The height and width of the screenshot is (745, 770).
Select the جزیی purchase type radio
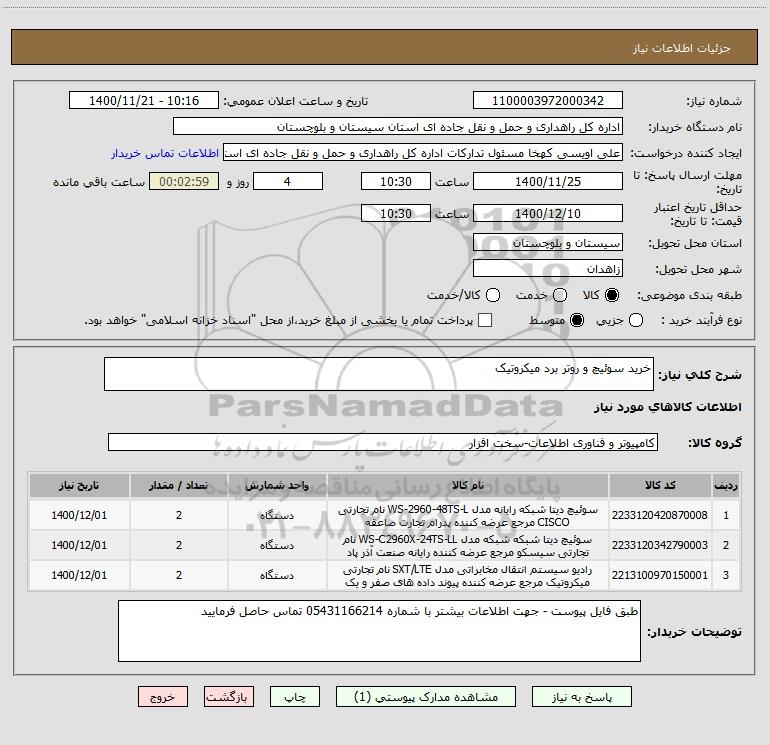636,320
